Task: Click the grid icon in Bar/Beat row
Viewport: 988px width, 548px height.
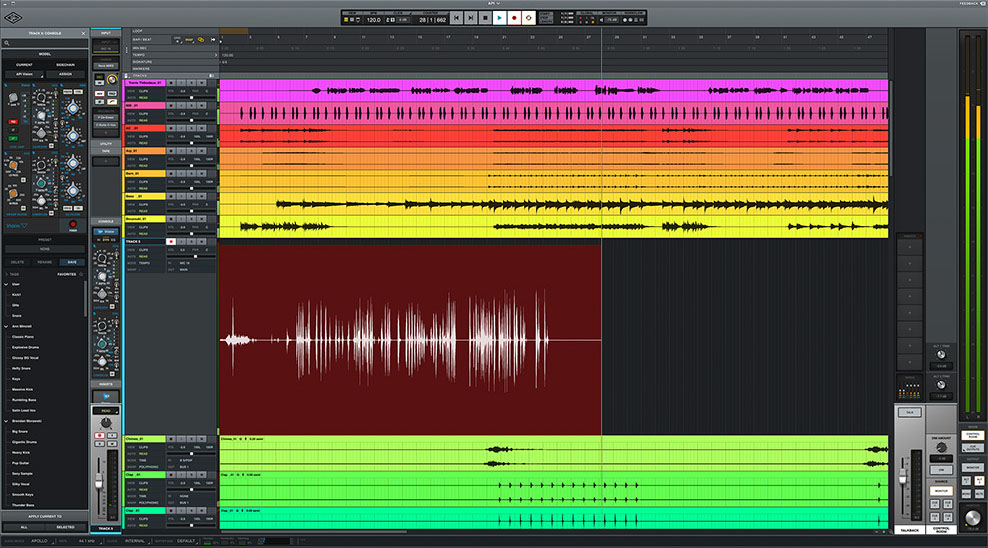Action: [178, 40]
